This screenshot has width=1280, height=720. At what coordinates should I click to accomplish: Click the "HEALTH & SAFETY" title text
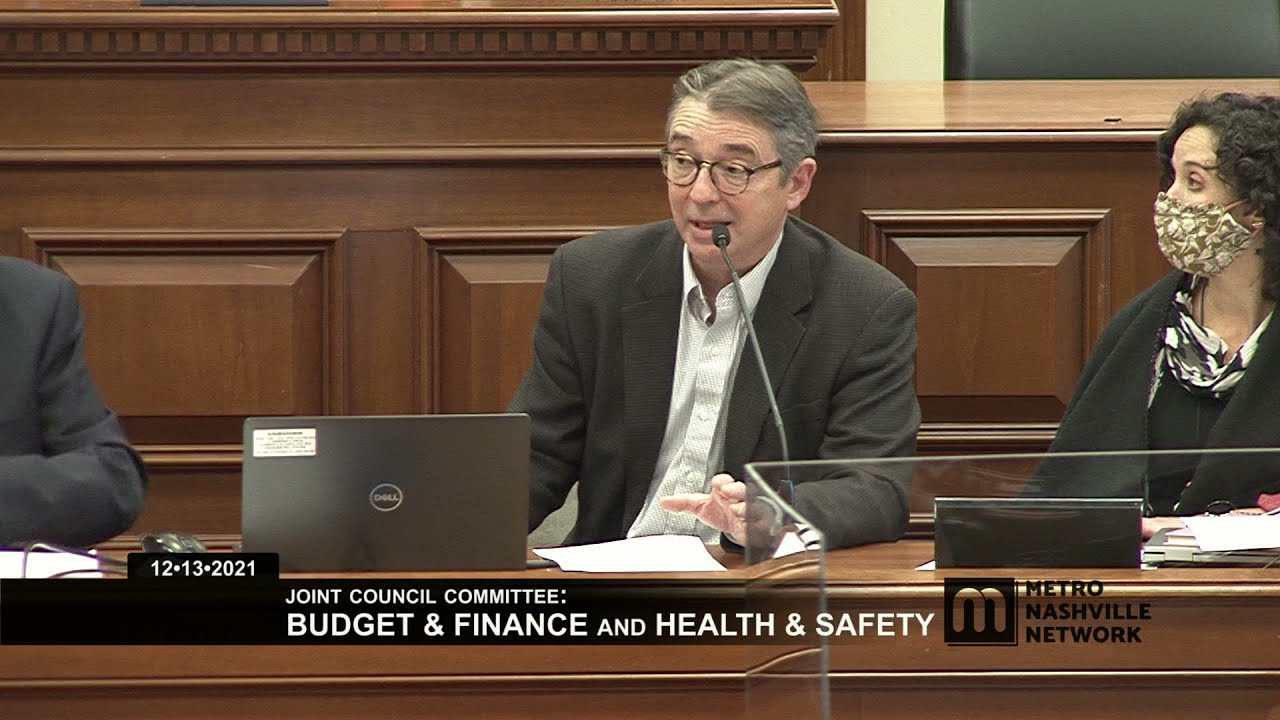[794, 625]
